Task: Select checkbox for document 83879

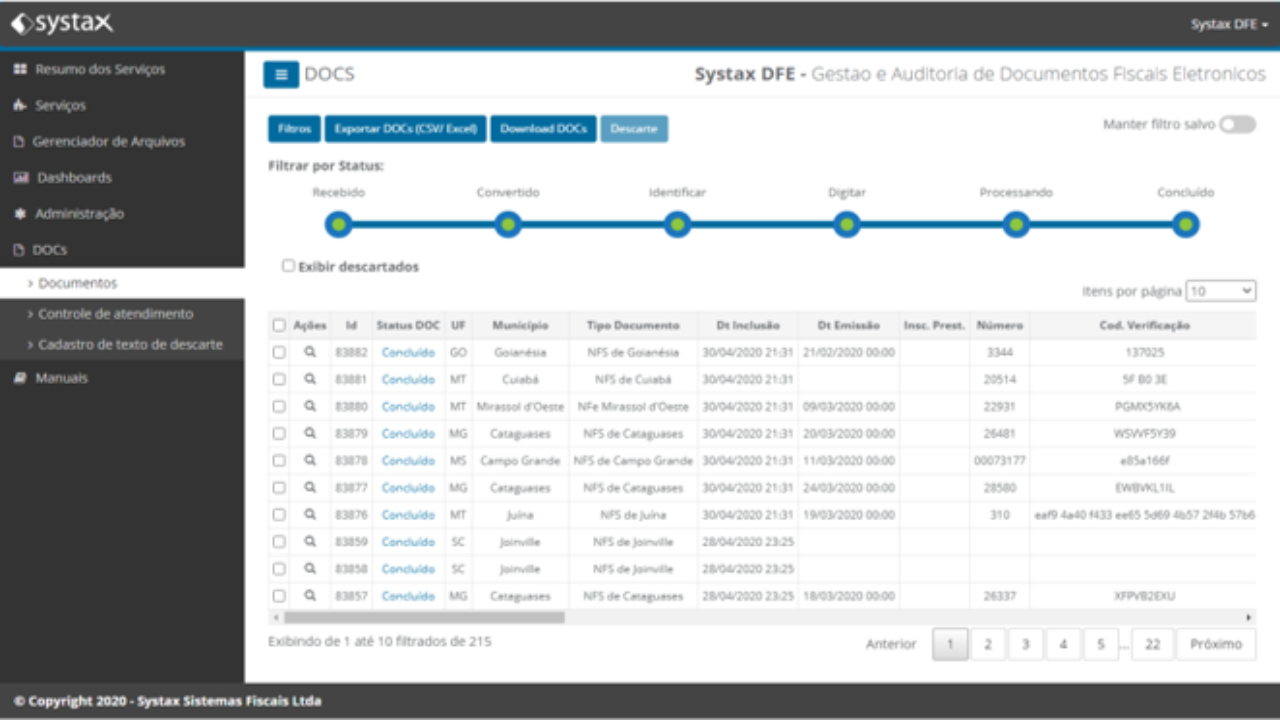Action: [279, 433]
